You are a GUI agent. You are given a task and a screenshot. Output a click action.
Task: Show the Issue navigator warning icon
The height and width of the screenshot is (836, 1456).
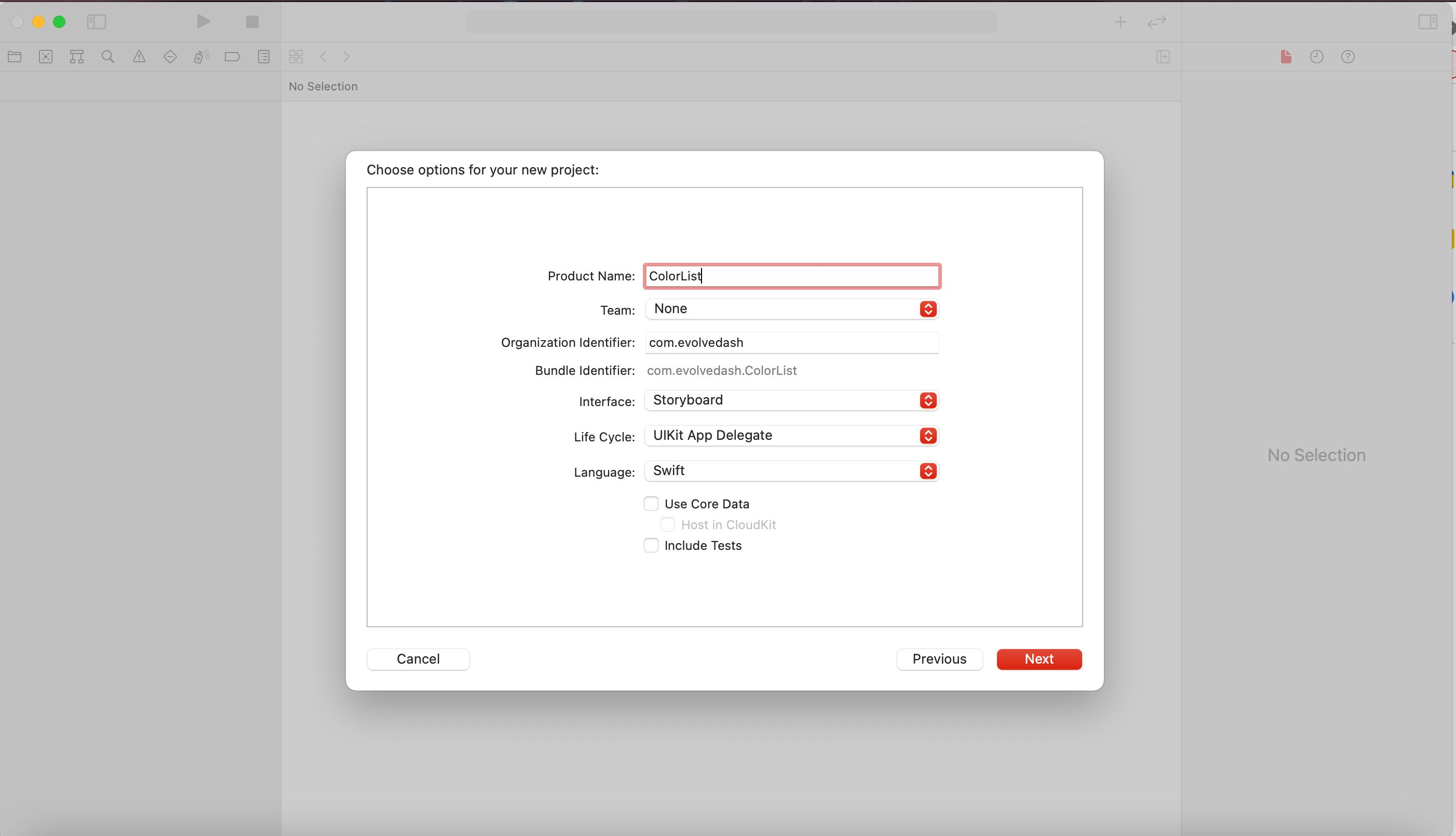pyautogui.click(x=139, y=56)
